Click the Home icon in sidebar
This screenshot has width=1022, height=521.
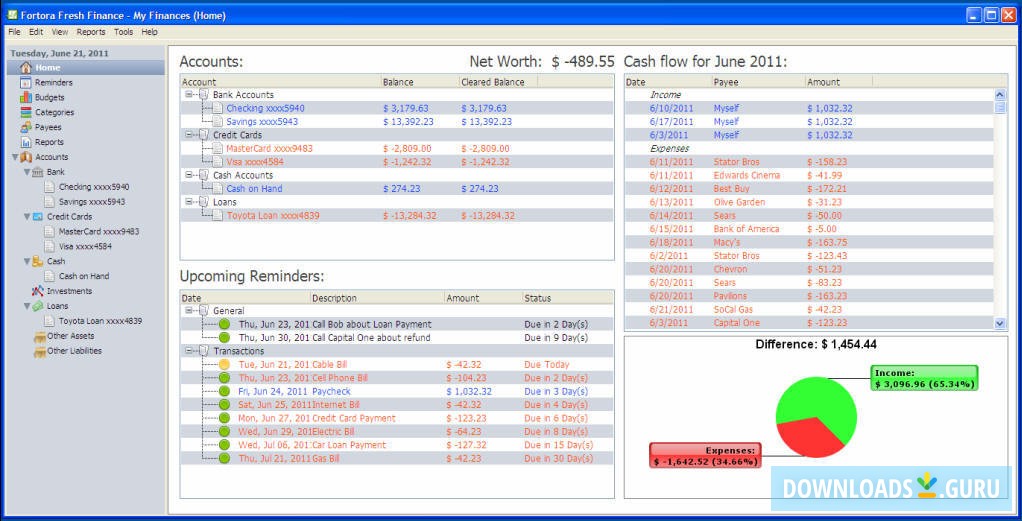26,68
